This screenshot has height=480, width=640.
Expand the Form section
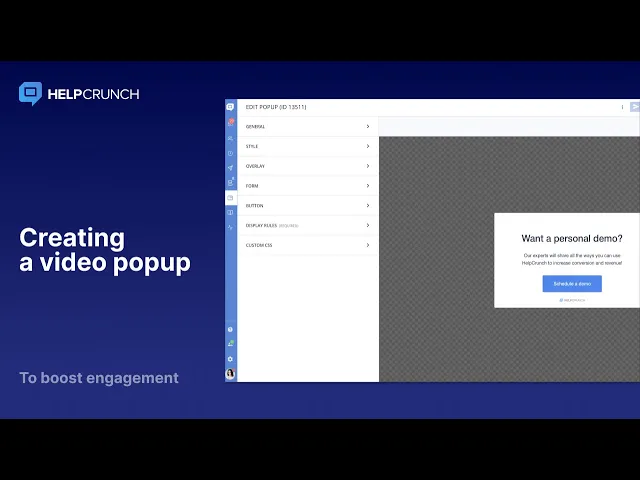(308, 186)
